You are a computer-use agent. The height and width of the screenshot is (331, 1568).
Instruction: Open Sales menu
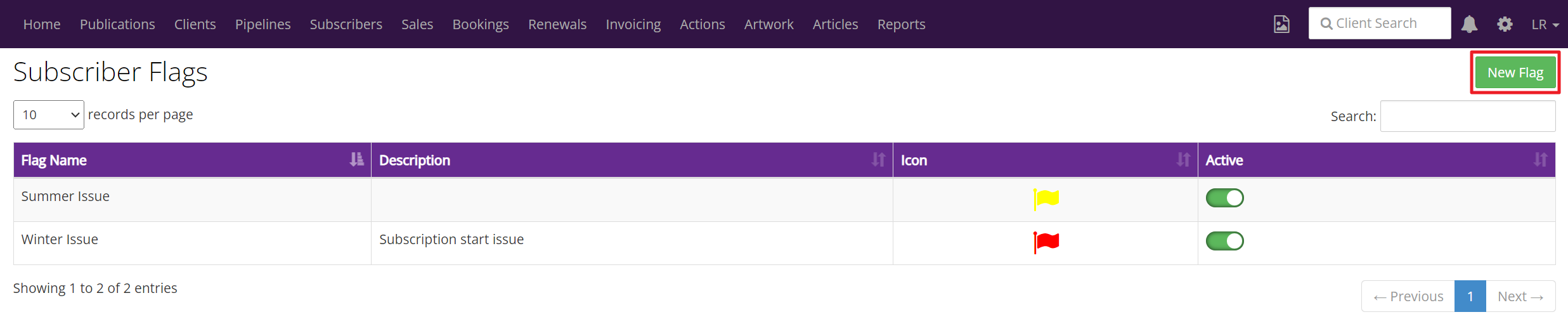pyautogui.click(x=417, y=24)
